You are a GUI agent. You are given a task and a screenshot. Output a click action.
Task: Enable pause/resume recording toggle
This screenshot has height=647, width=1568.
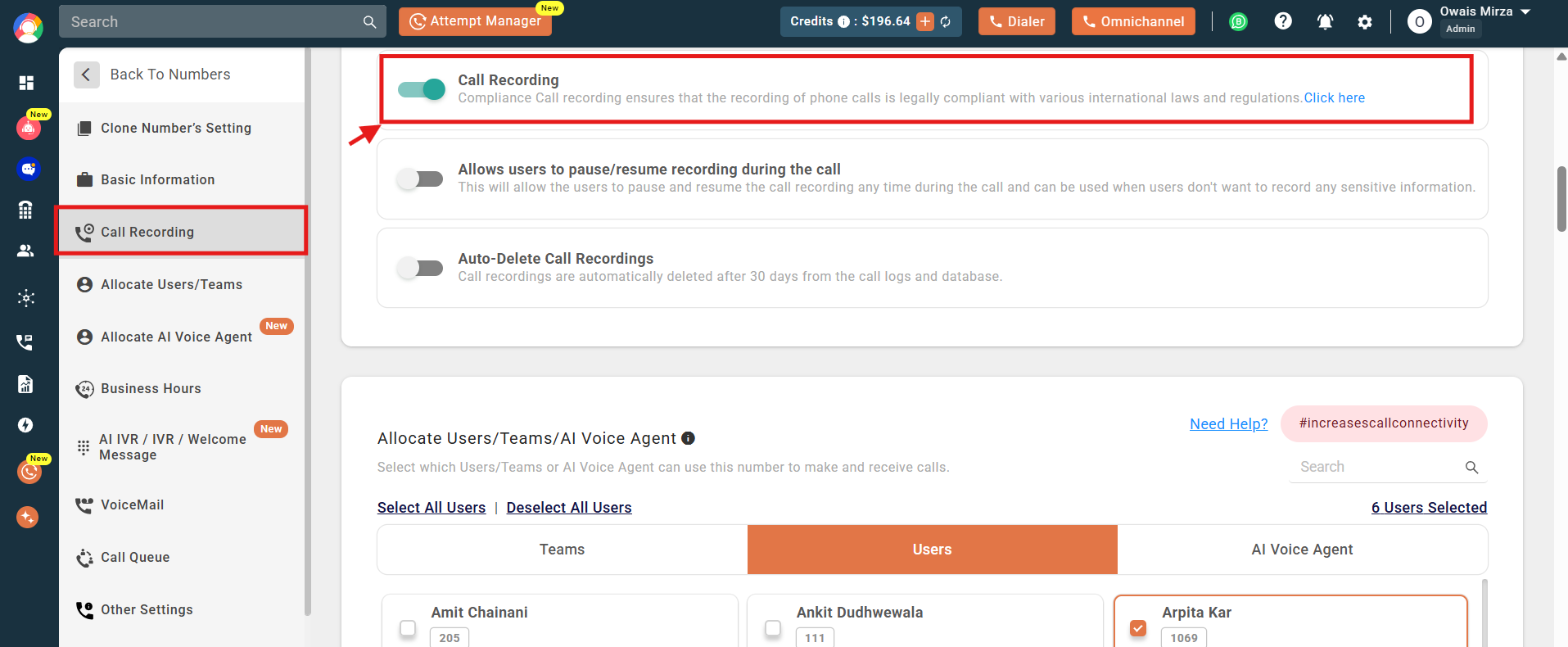[x=420, y=179]
